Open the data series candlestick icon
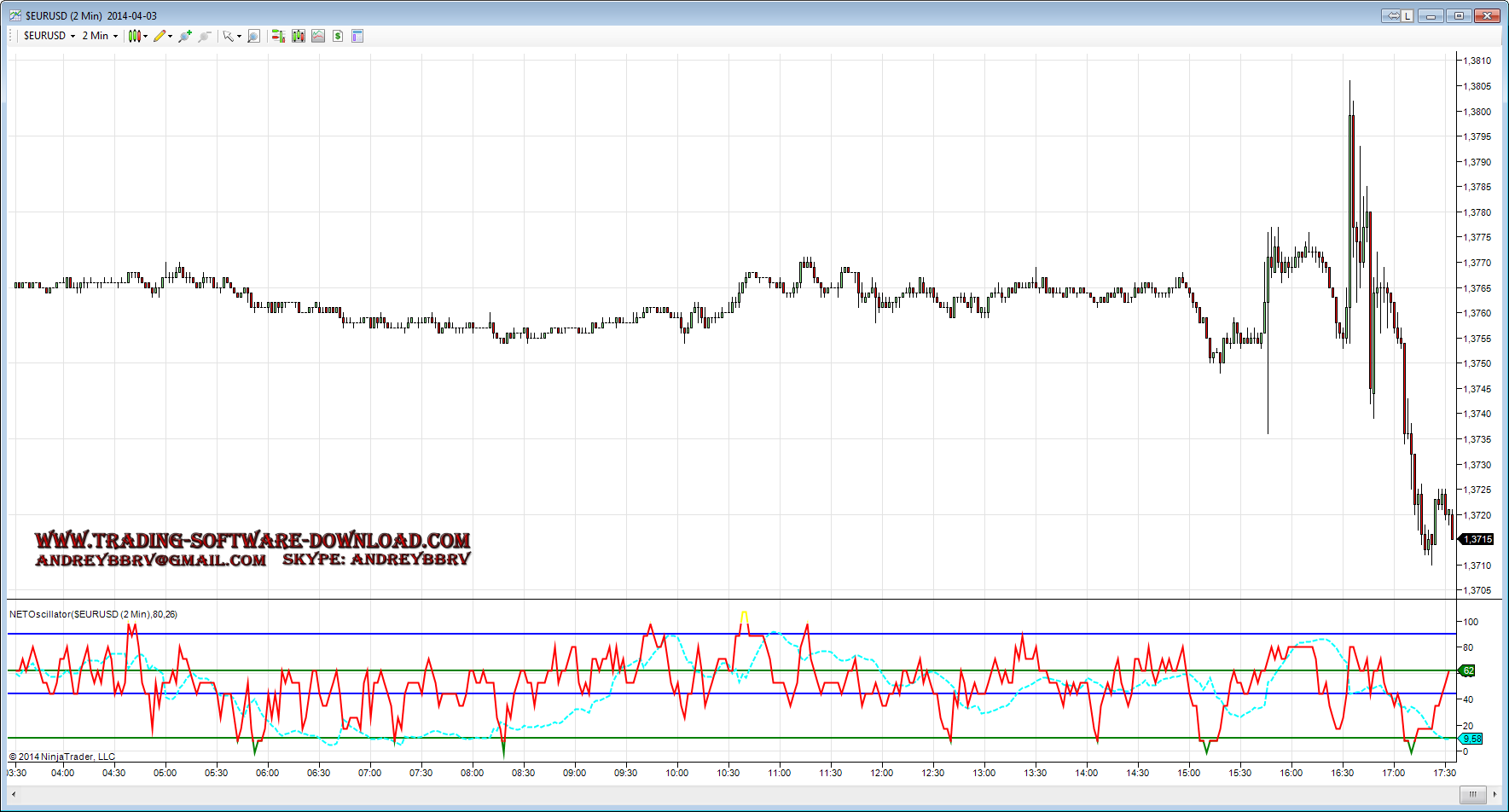The image size is (1509, 812). coord(299,36)
